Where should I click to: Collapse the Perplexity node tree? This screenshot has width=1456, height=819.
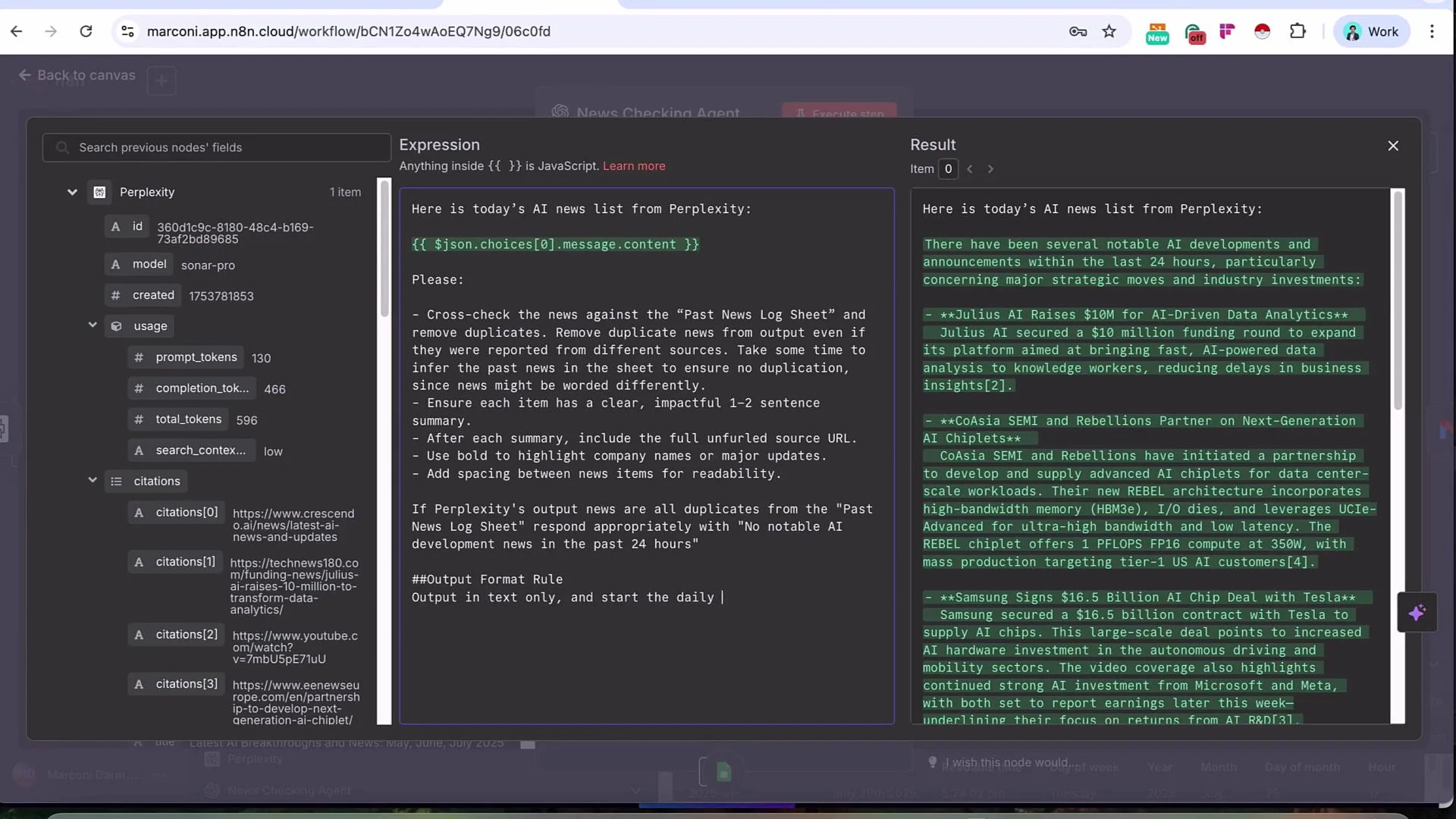click(x=72, y=192)
